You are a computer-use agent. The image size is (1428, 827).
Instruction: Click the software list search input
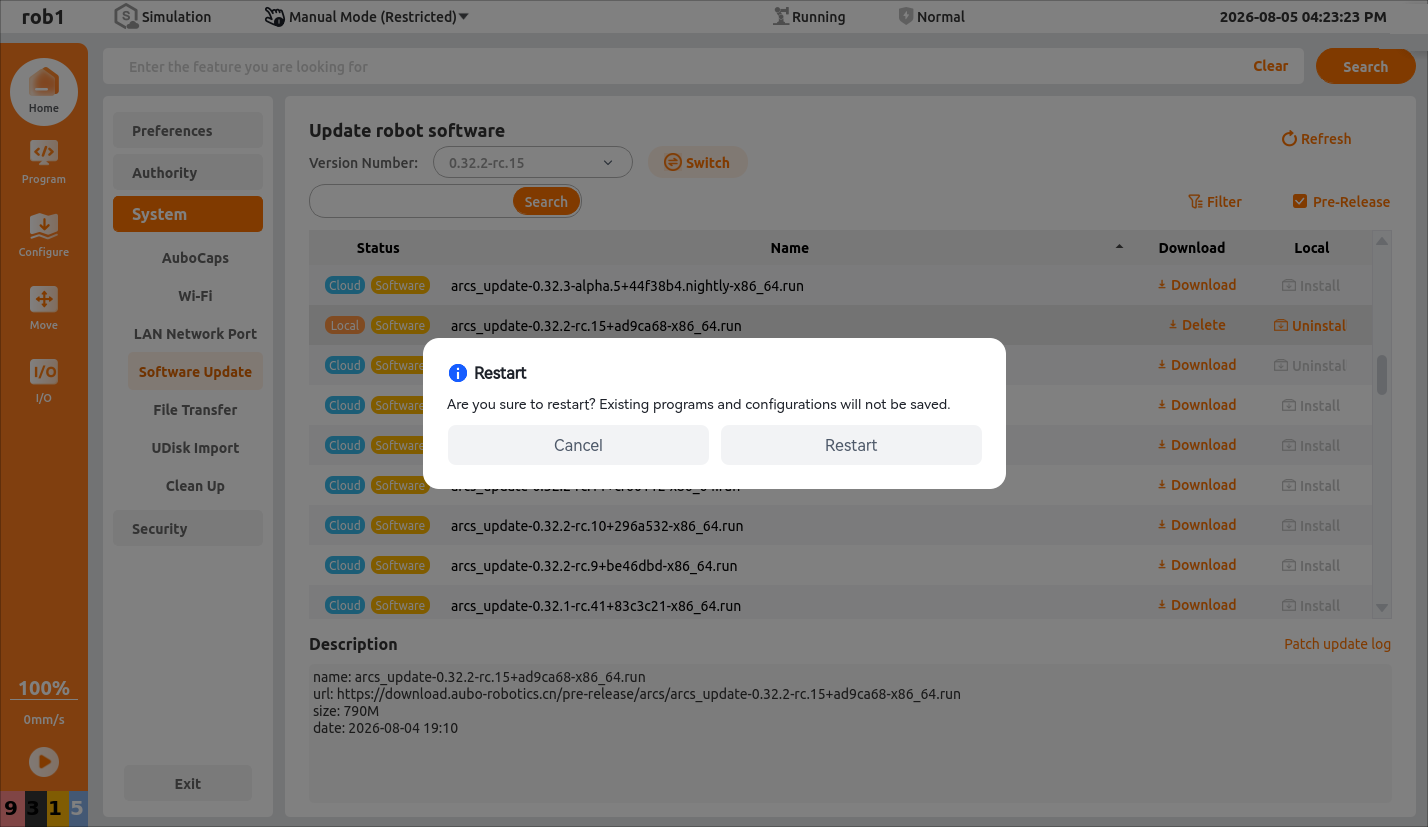[411, 201]
